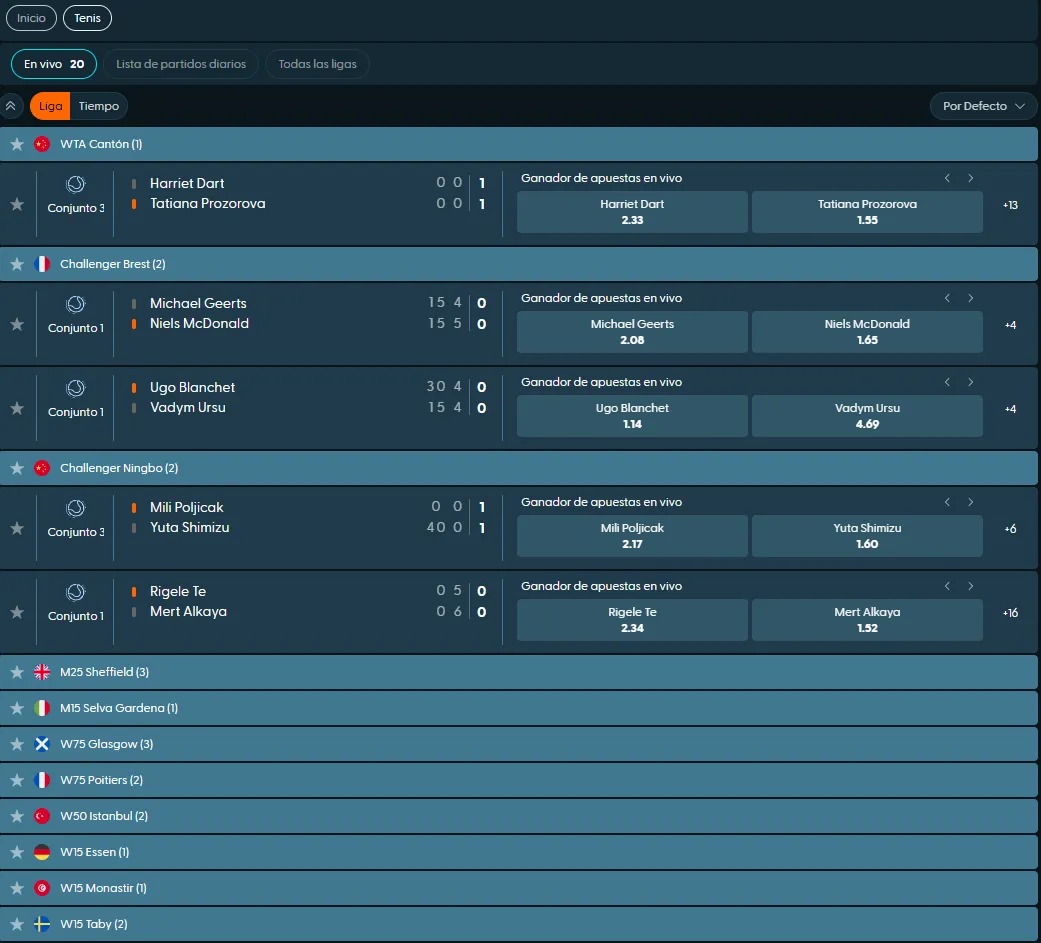Click the Sweden flag next to W15 Taby

tap(42, 924)
